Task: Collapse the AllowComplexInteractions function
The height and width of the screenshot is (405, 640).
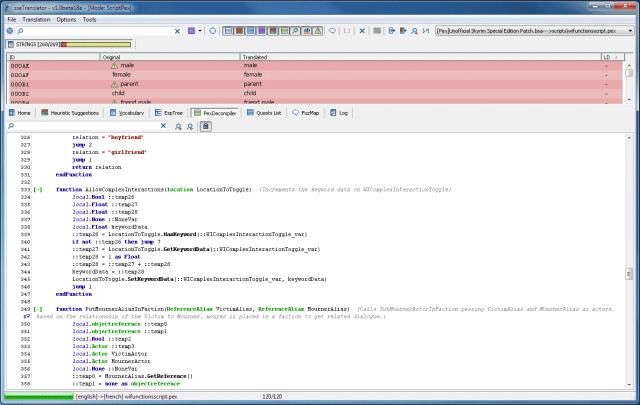Action: [38, 189]
